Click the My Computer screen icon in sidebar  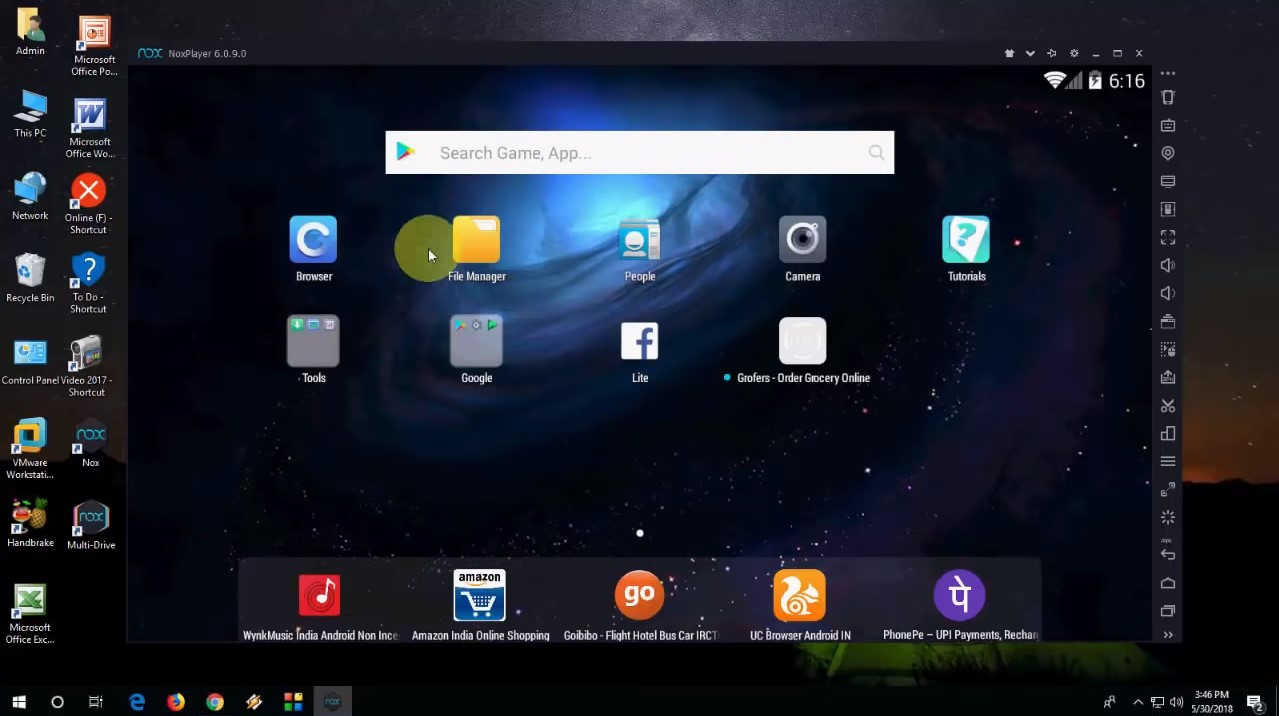coord(1167,181)
